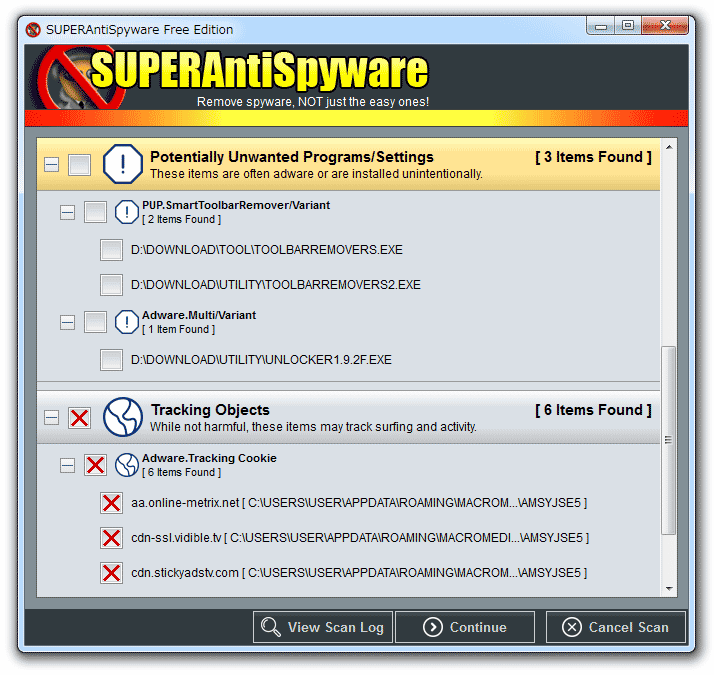Collapse the Adware.Multi/Variant group
The height and width of the screenshot is (675, 714).
(x=67, y=322)
